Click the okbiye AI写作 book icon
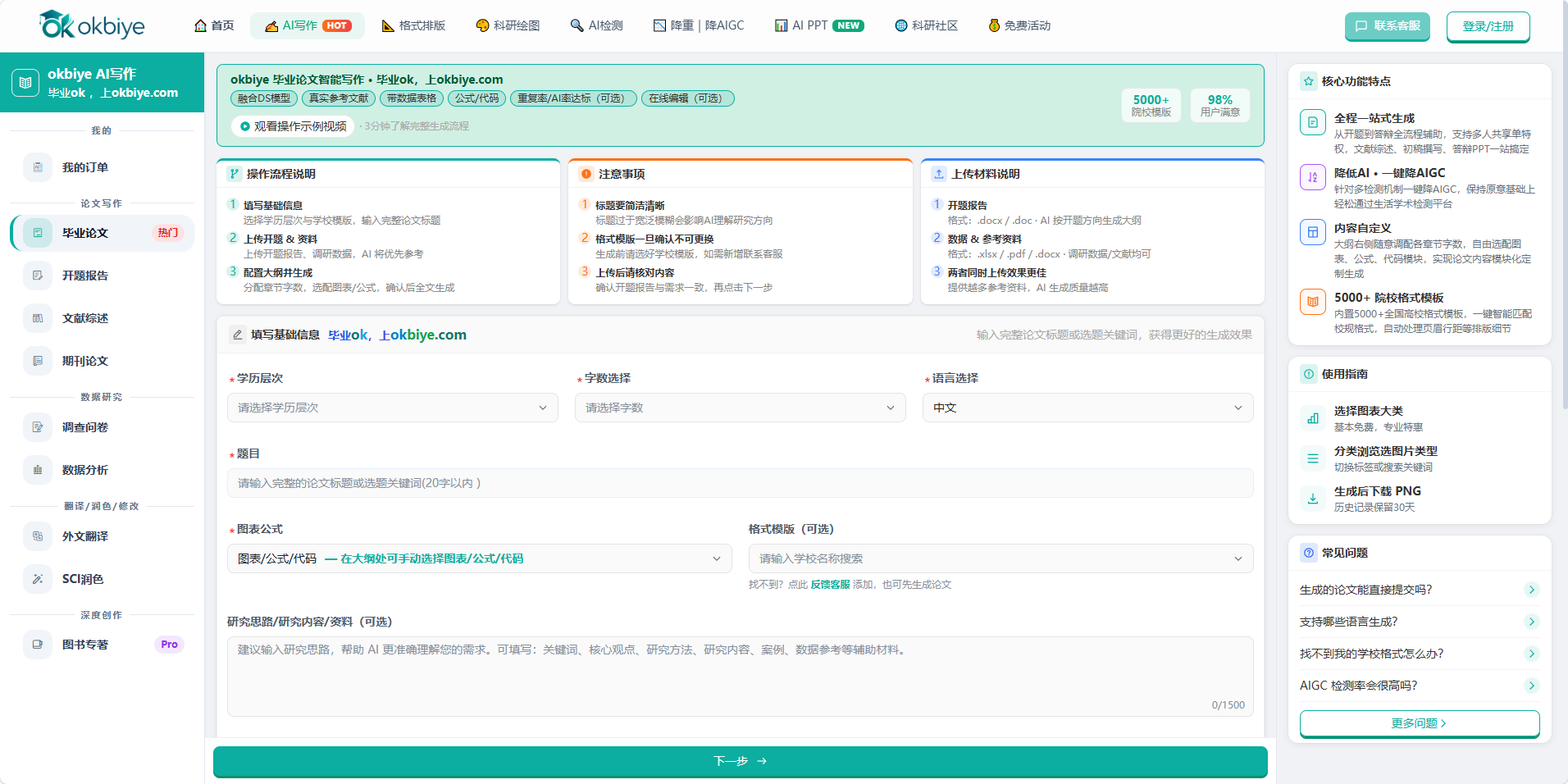The image size is (1568, 784). point(25,83)
